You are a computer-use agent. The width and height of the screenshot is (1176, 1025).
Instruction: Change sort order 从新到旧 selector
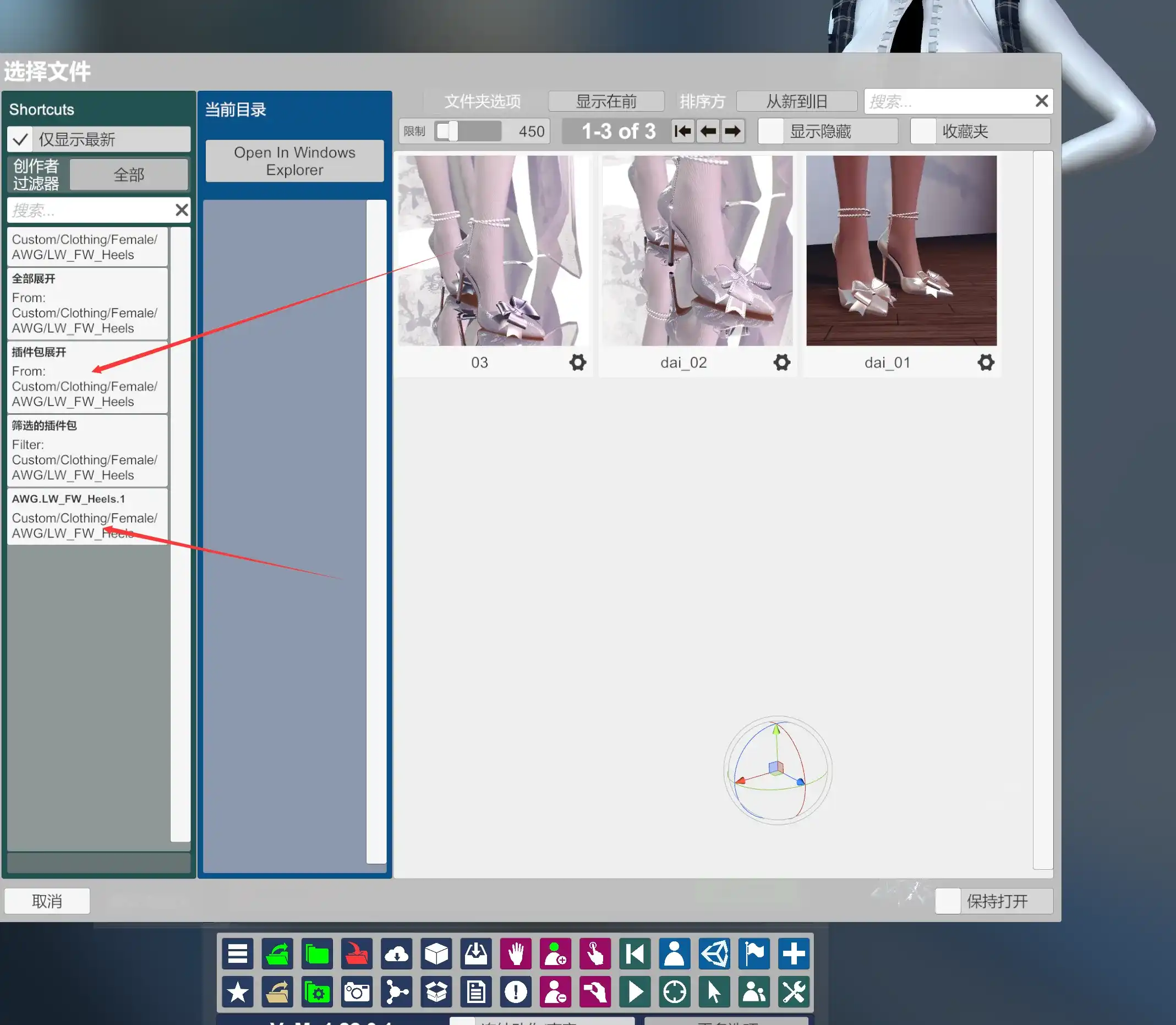796,101
